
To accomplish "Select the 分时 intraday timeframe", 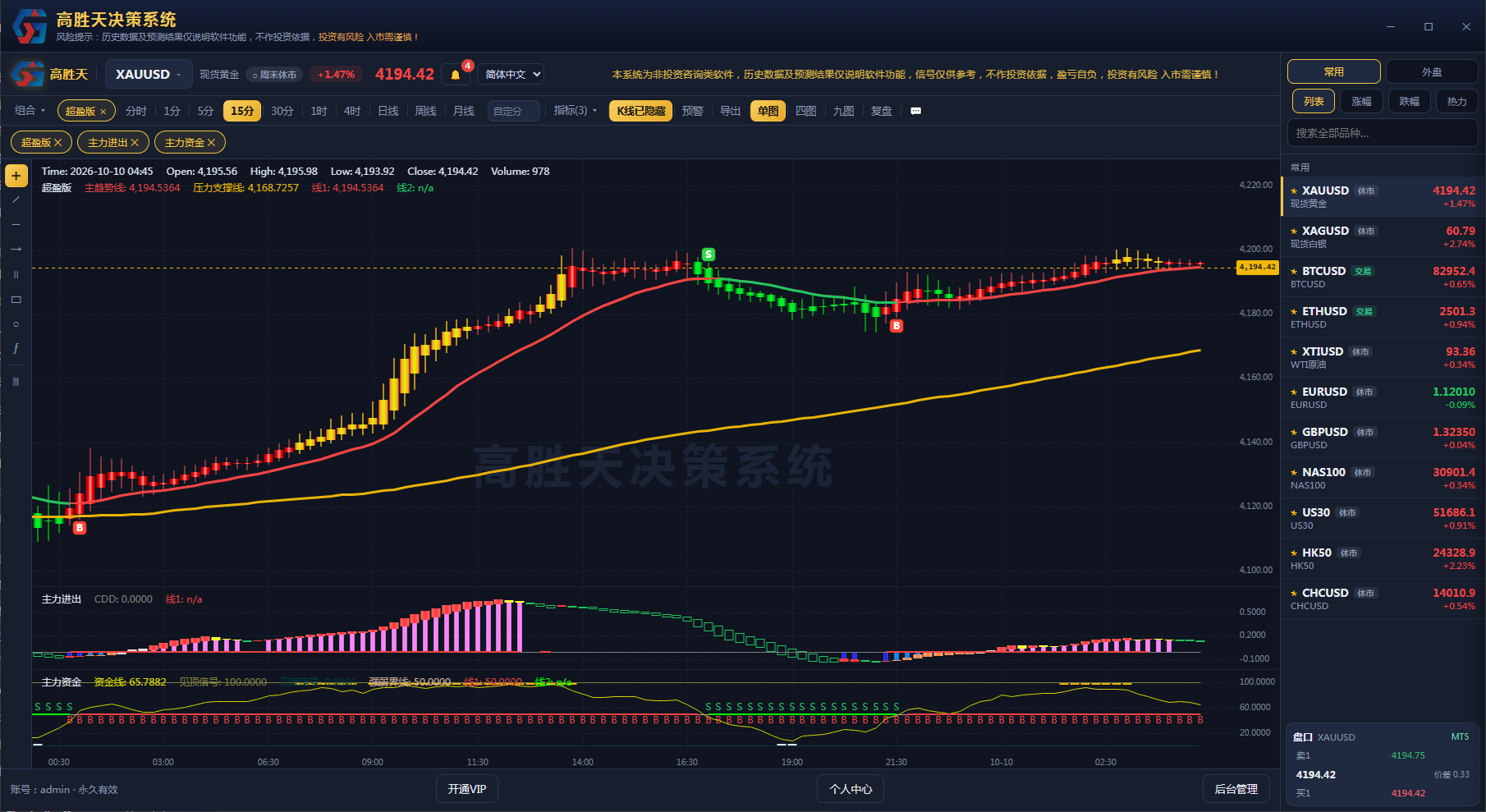I will point(136,111).
